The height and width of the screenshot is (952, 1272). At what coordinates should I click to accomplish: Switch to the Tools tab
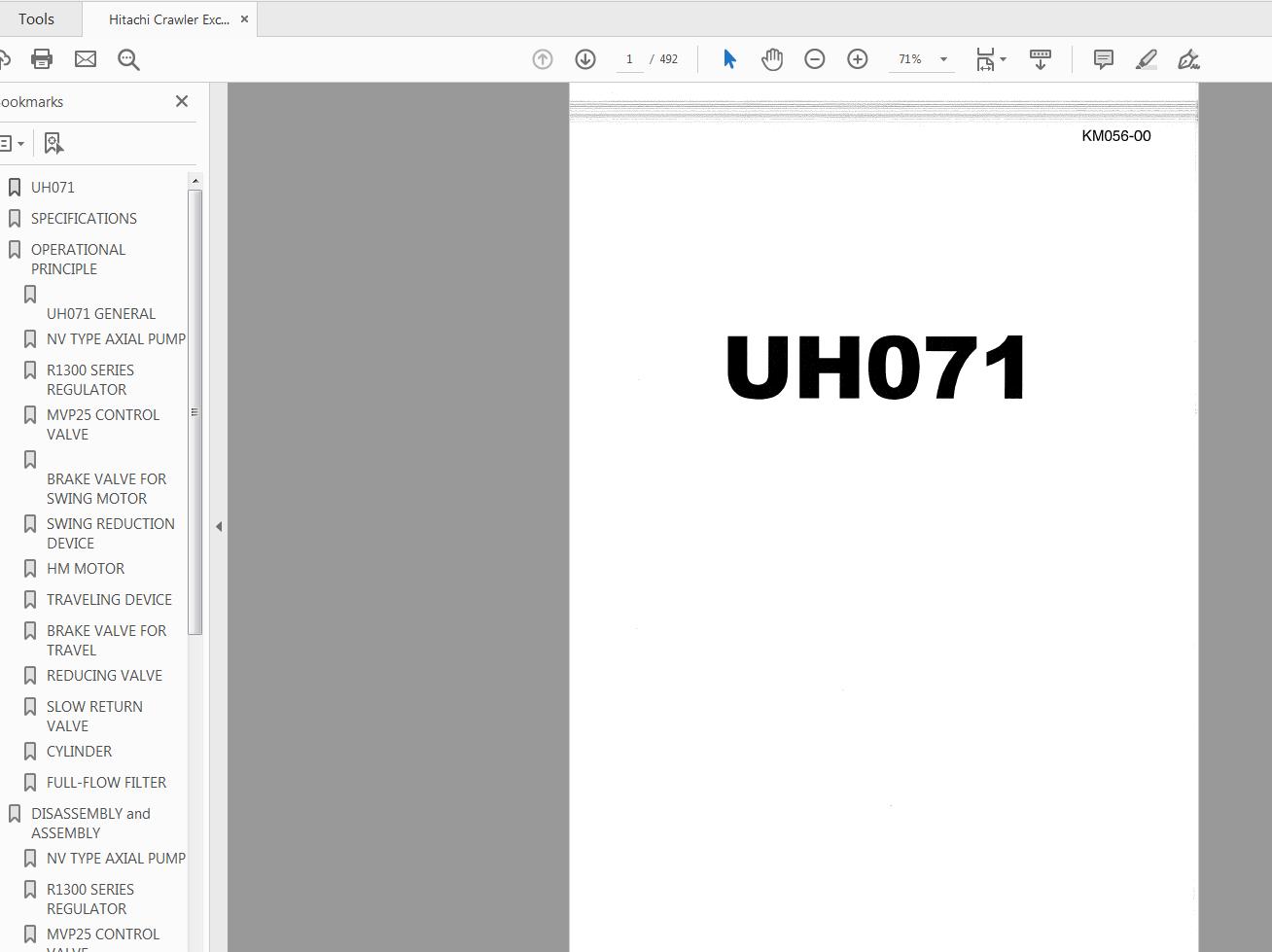pos(36,18)
